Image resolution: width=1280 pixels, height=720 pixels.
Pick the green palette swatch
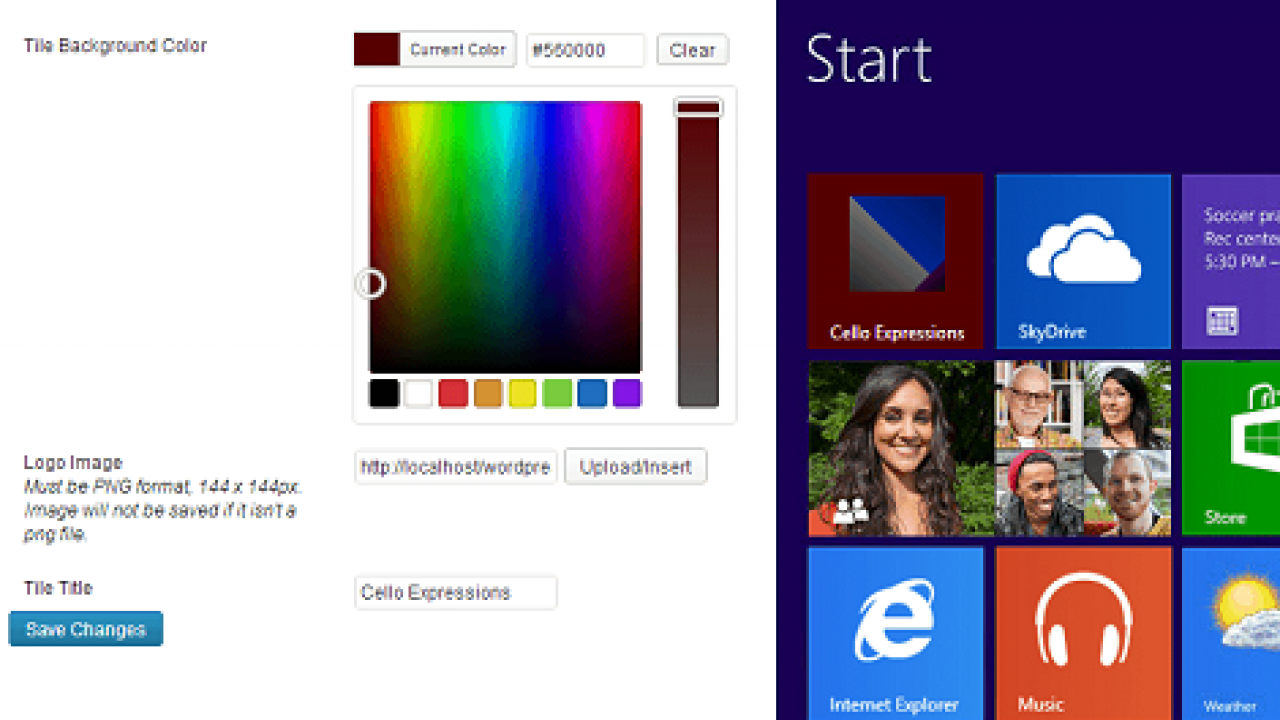click(x=557, y=393)
